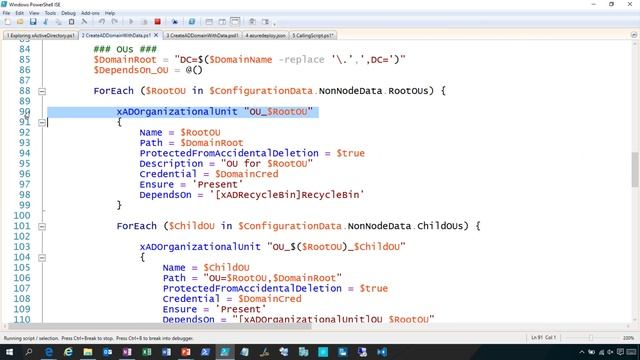This screenshot has height=360, width=640.
Task: Paste with the clipboard toolbar icon
Action: coord(71,22)
